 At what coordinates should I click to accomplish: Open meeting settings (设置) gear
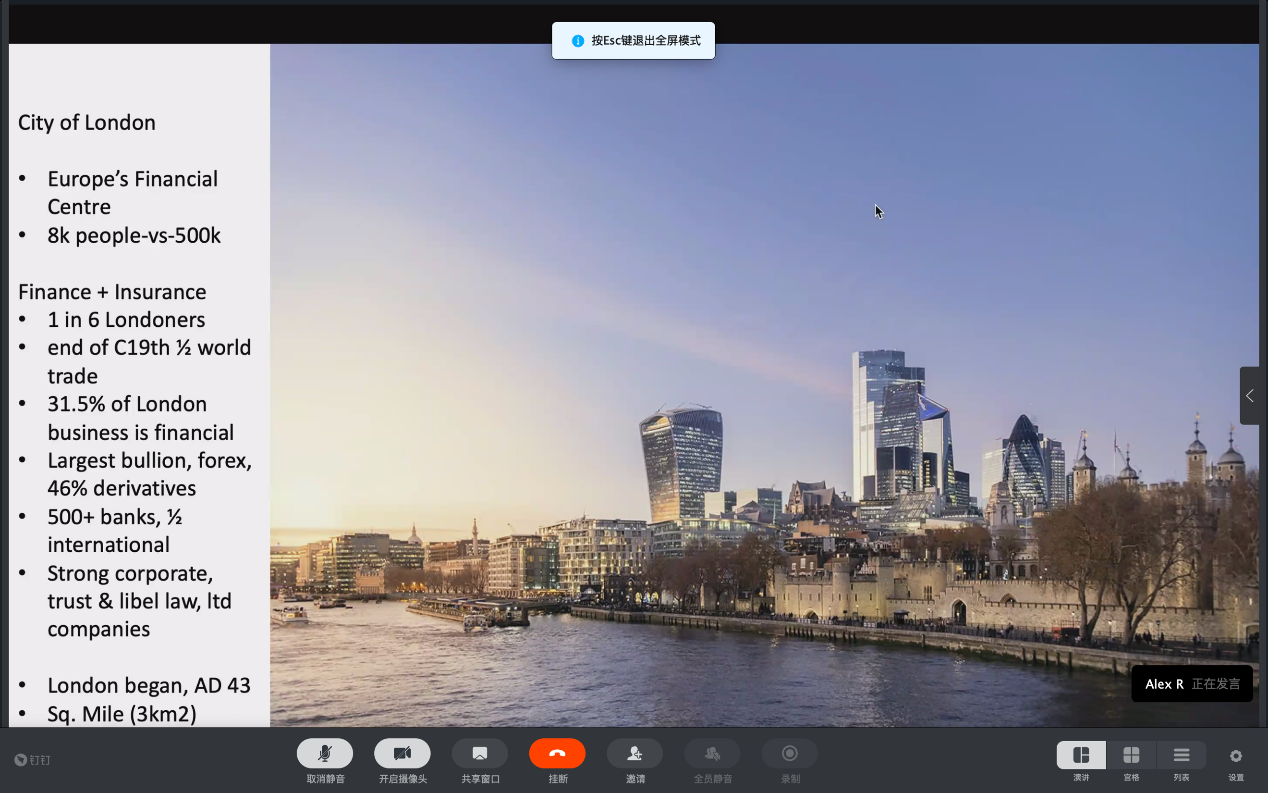[x=1236, y=756]
